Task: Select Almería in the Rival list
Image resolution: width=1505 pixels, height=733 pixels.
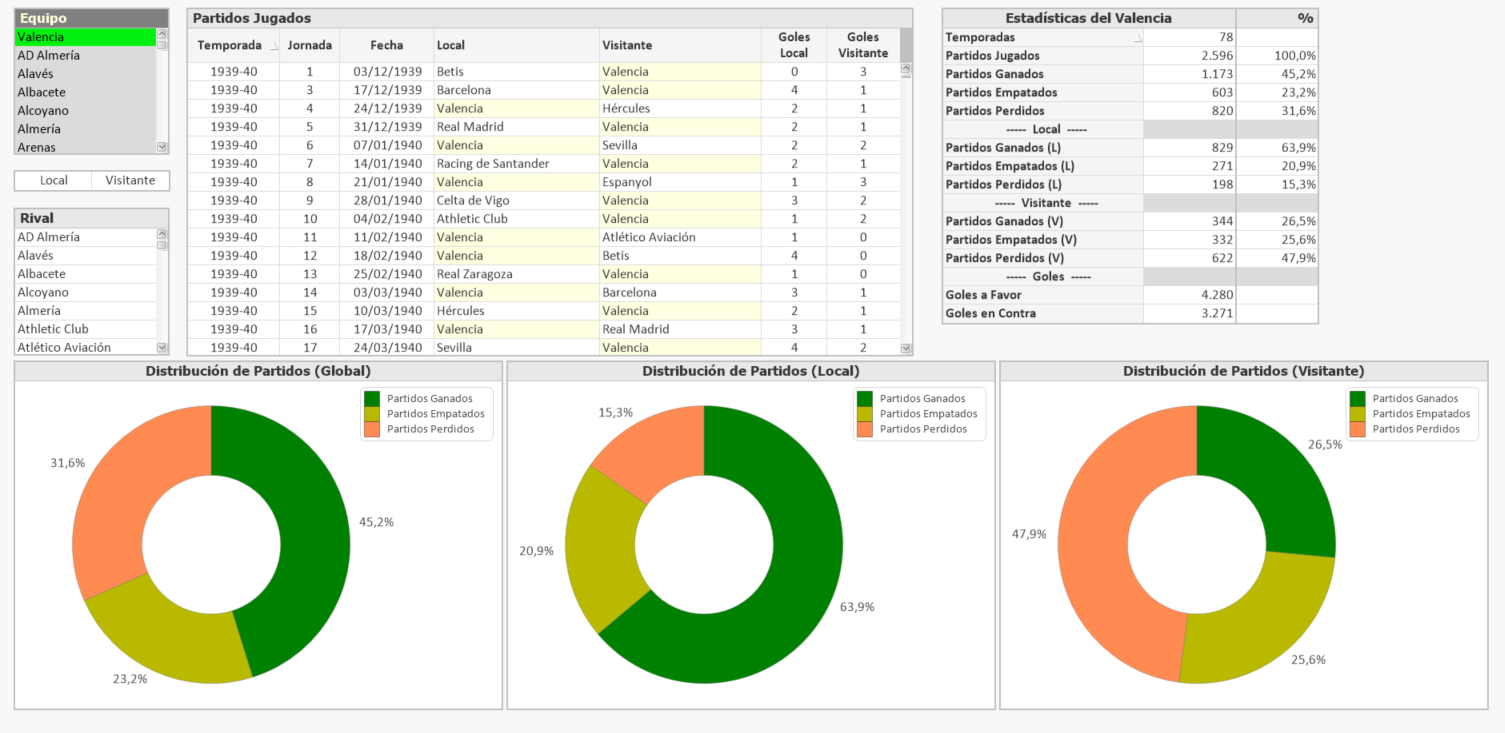Action: click(x=85, y=311)
